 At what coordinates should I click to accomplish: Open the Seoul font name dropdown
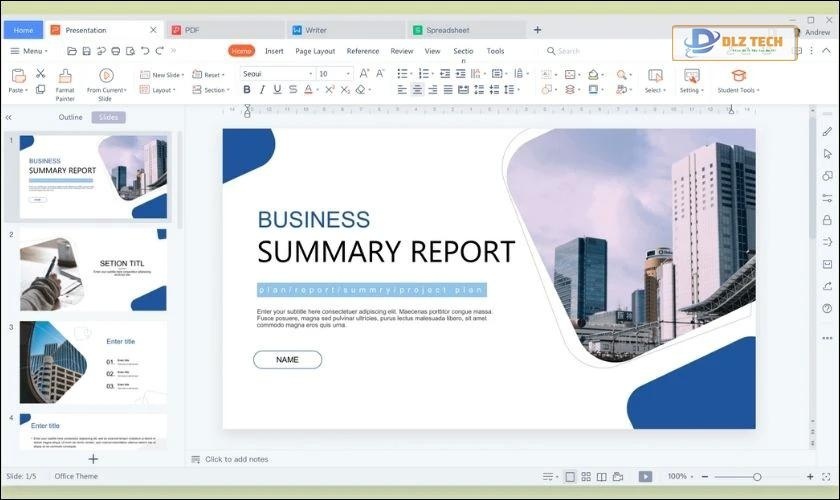[276, 73]
